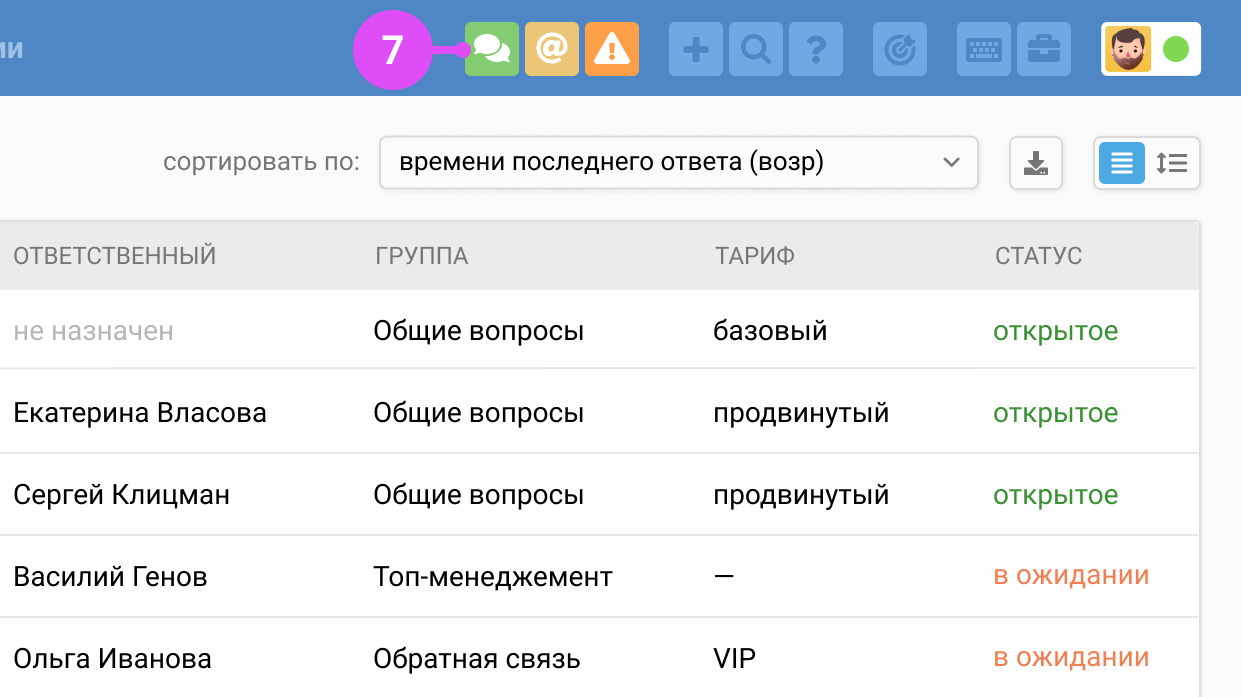Image resolution: width=1241 pixels, height=697 pixels.
Task: Click your profile avatar picture
Action: [1130, 47]
